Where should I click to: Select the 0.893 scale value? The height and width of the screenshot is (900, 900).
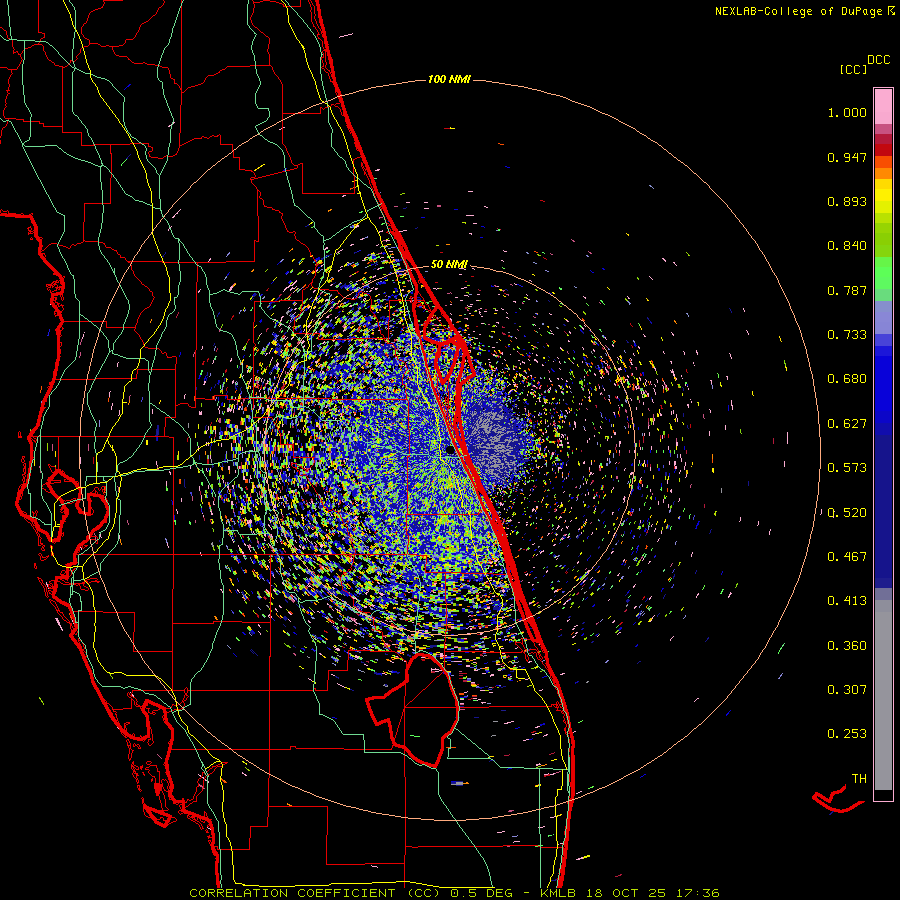coord(847,201)
